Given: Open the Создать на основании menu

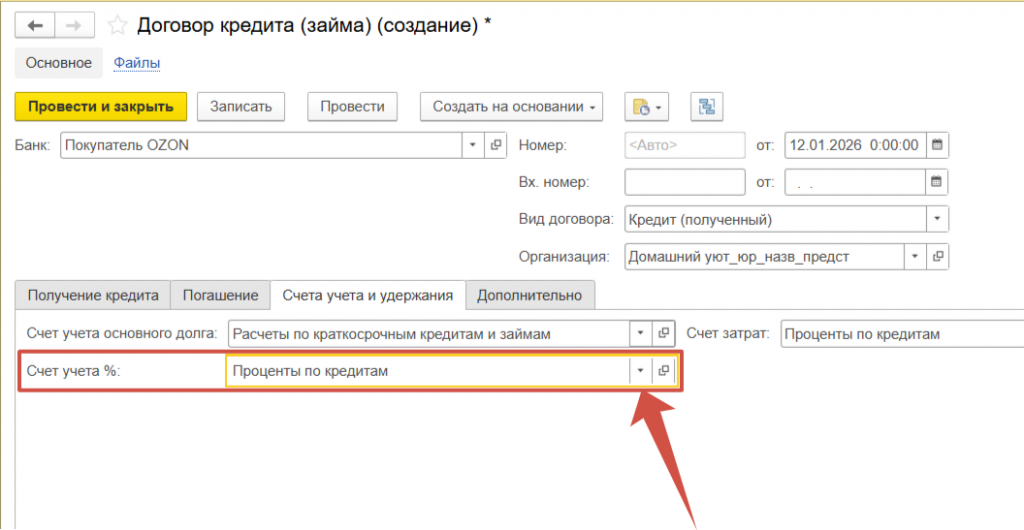Looking at the screenshot, I should tap(510, 107).
